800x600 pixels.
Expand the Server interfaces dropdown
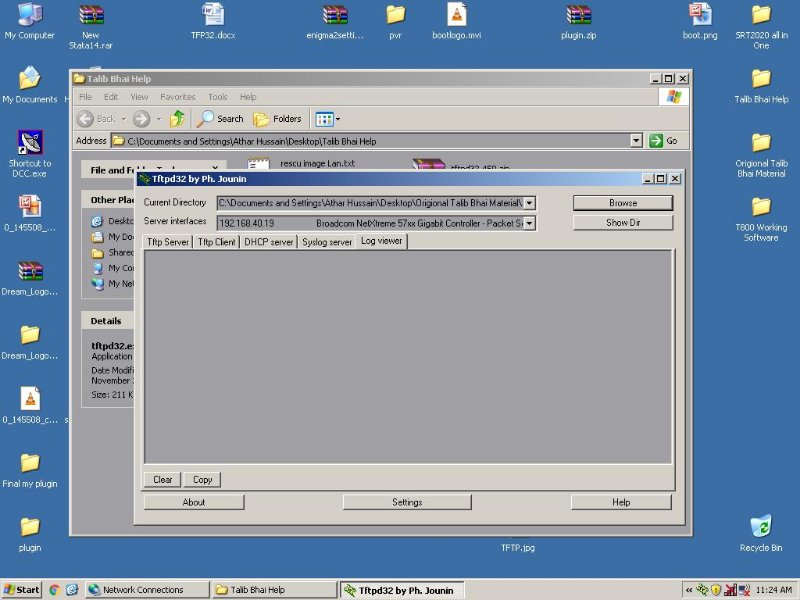coord(530,223)
